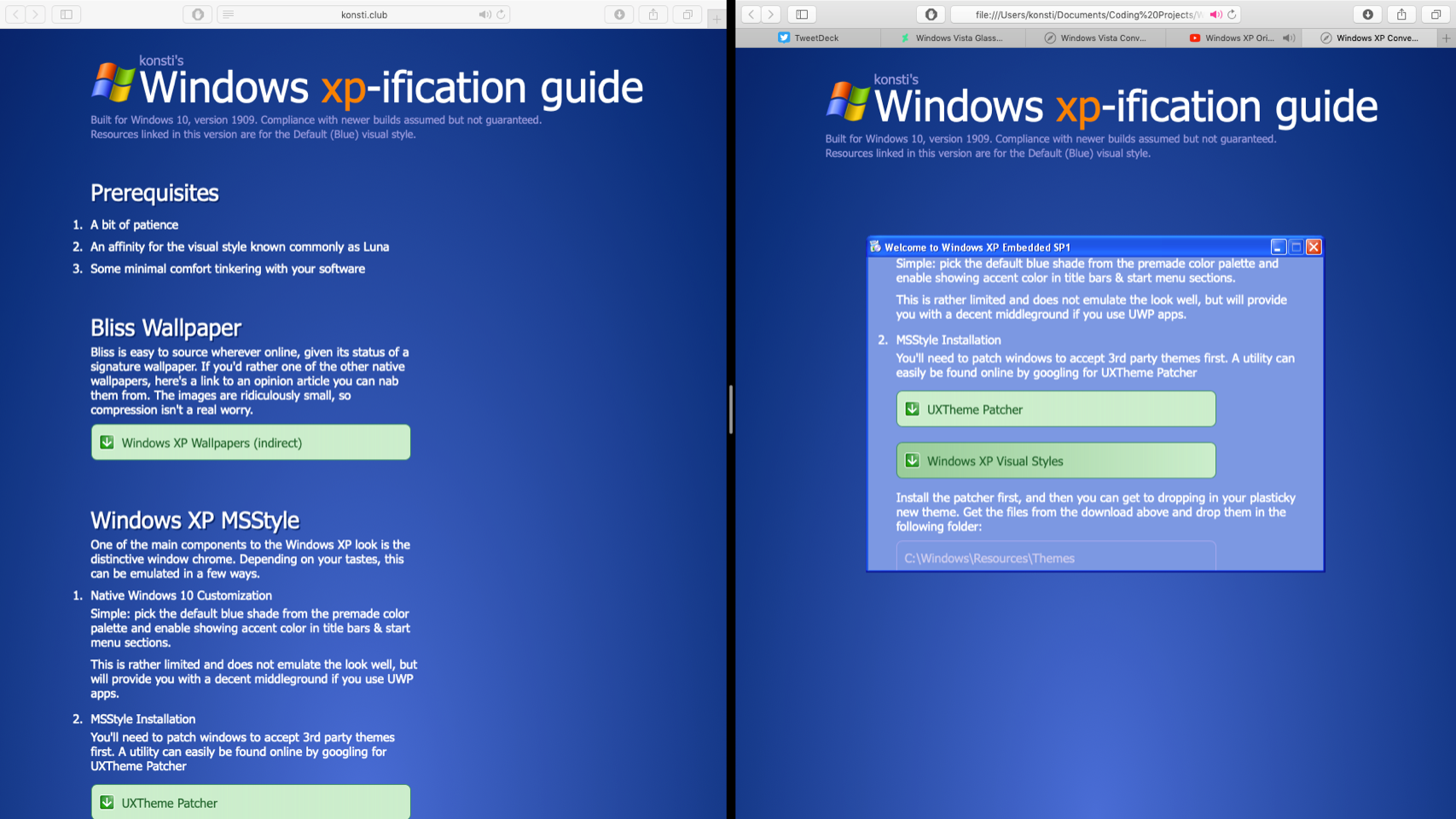Toggle sidebar in left konsti.club window

coord(66,15)
